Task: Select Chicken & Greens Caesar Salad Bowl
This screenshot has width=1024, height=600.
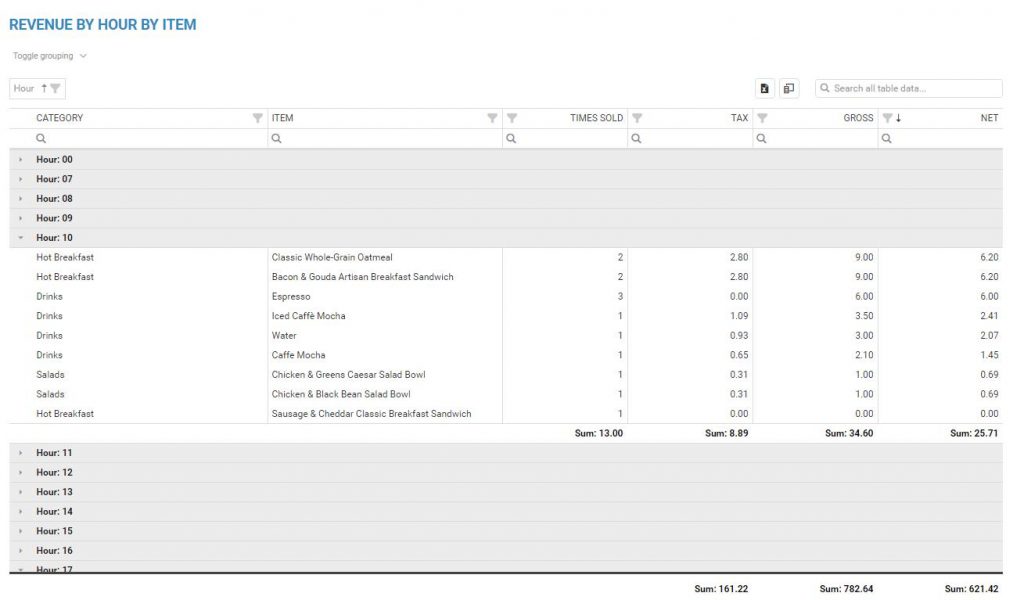Action: pos(506,375)
